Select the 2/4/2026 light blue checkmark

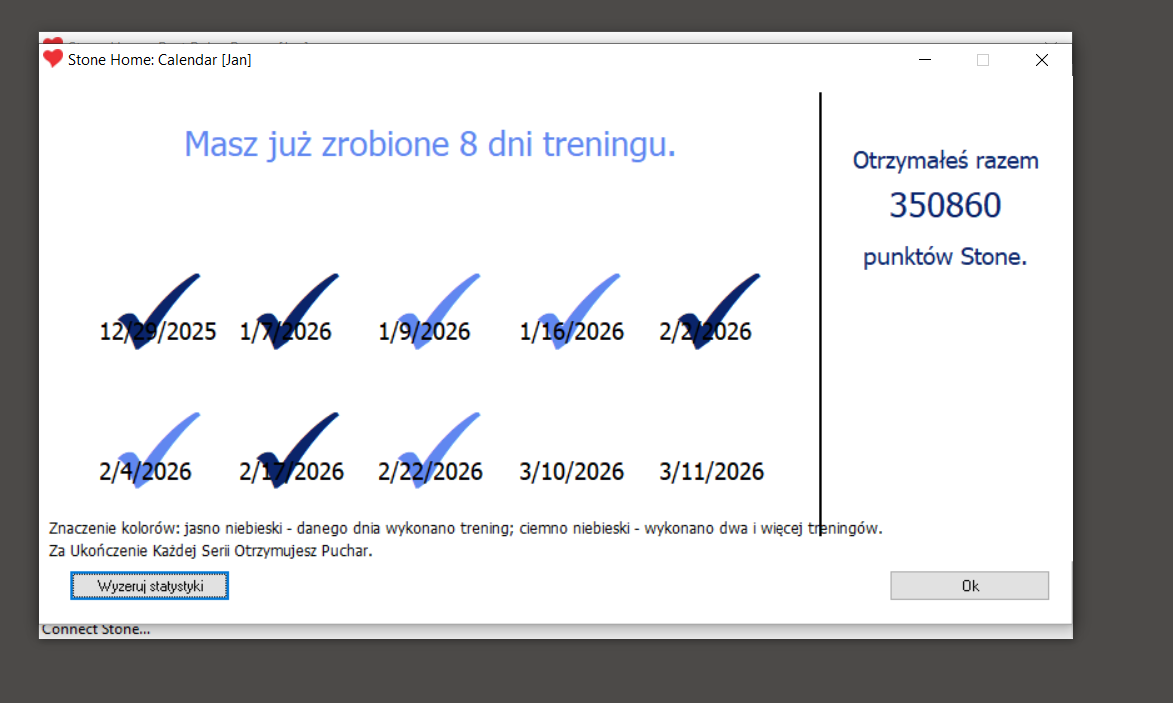157,450
